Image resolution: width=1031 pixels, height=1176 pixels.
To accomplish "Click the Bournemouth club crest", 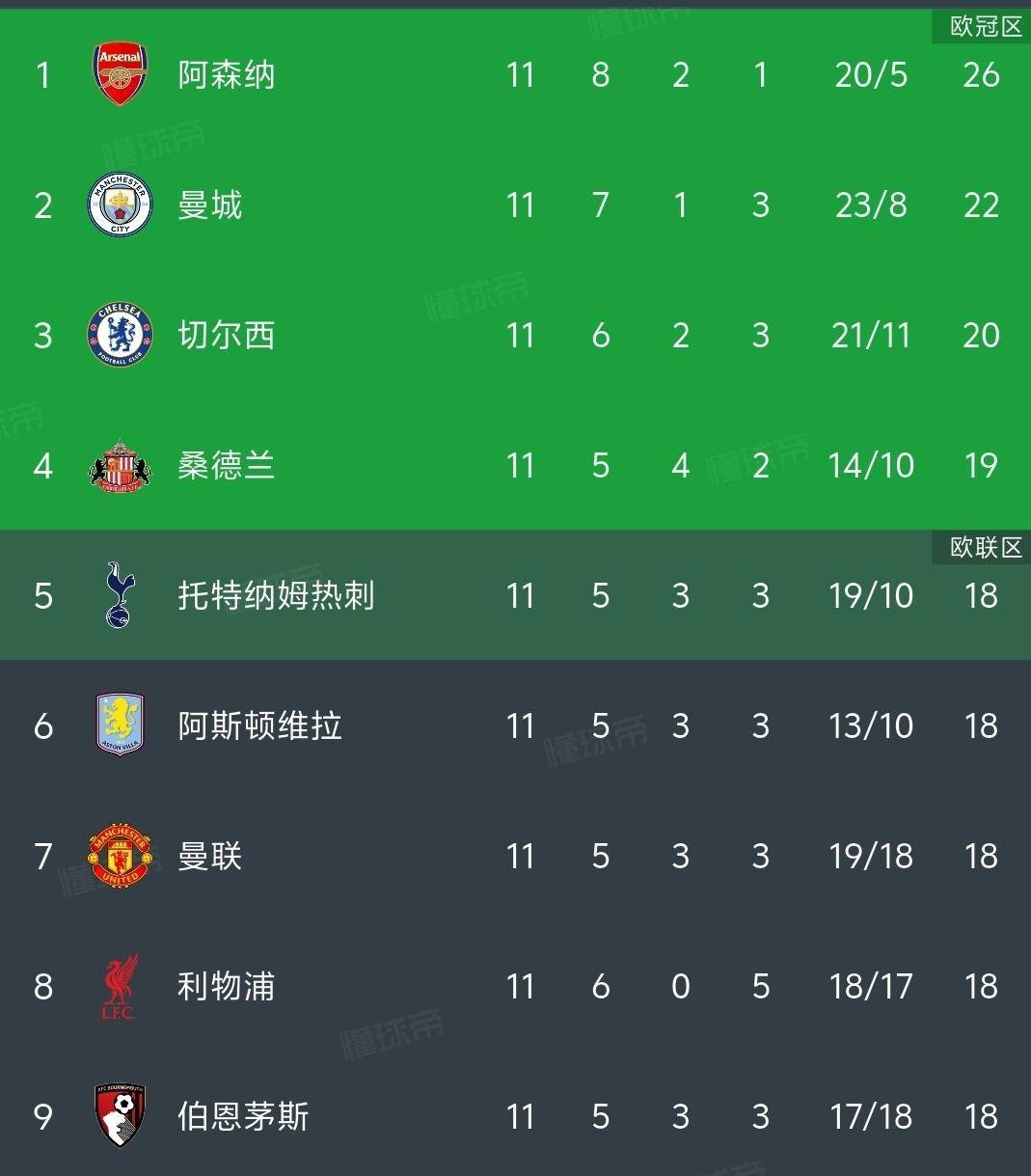I will [120, 1116].
